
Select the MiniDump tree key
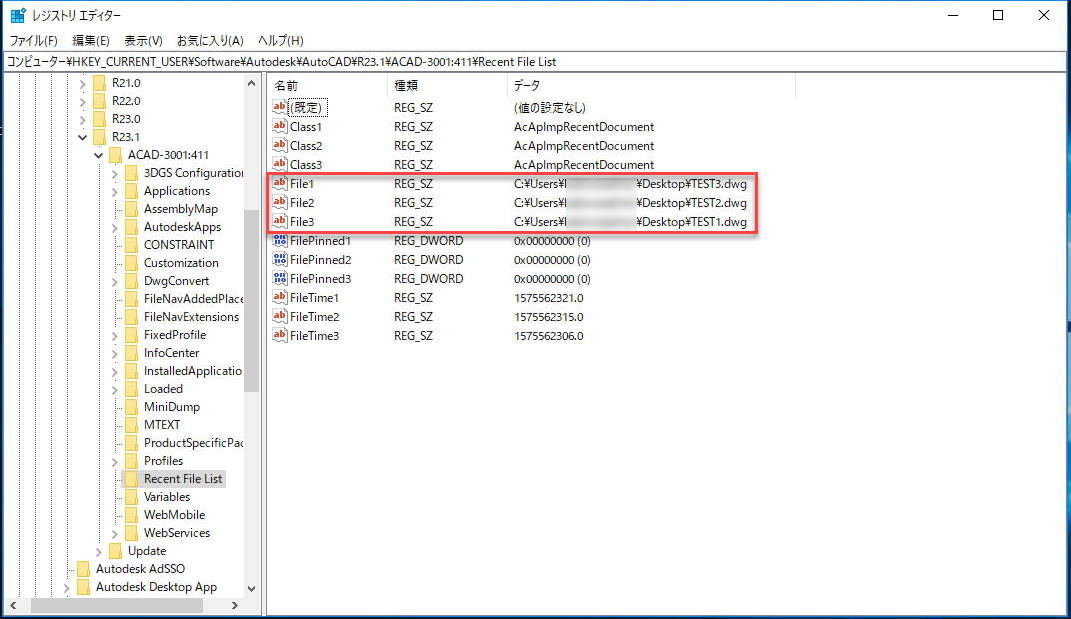(x=172, y=407)
